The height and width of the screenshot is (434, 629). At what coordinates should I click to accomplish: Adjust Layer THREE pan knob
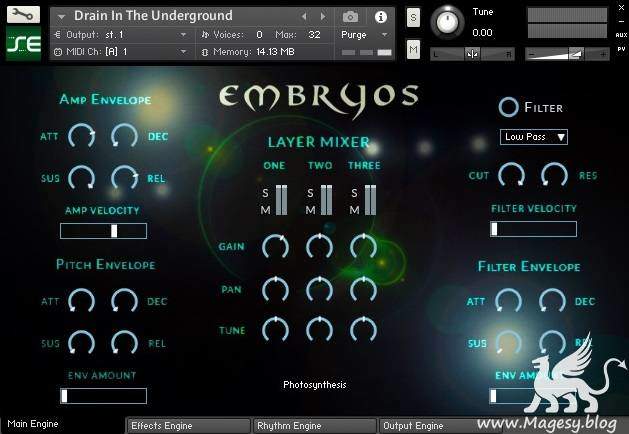tap(363, 289)
